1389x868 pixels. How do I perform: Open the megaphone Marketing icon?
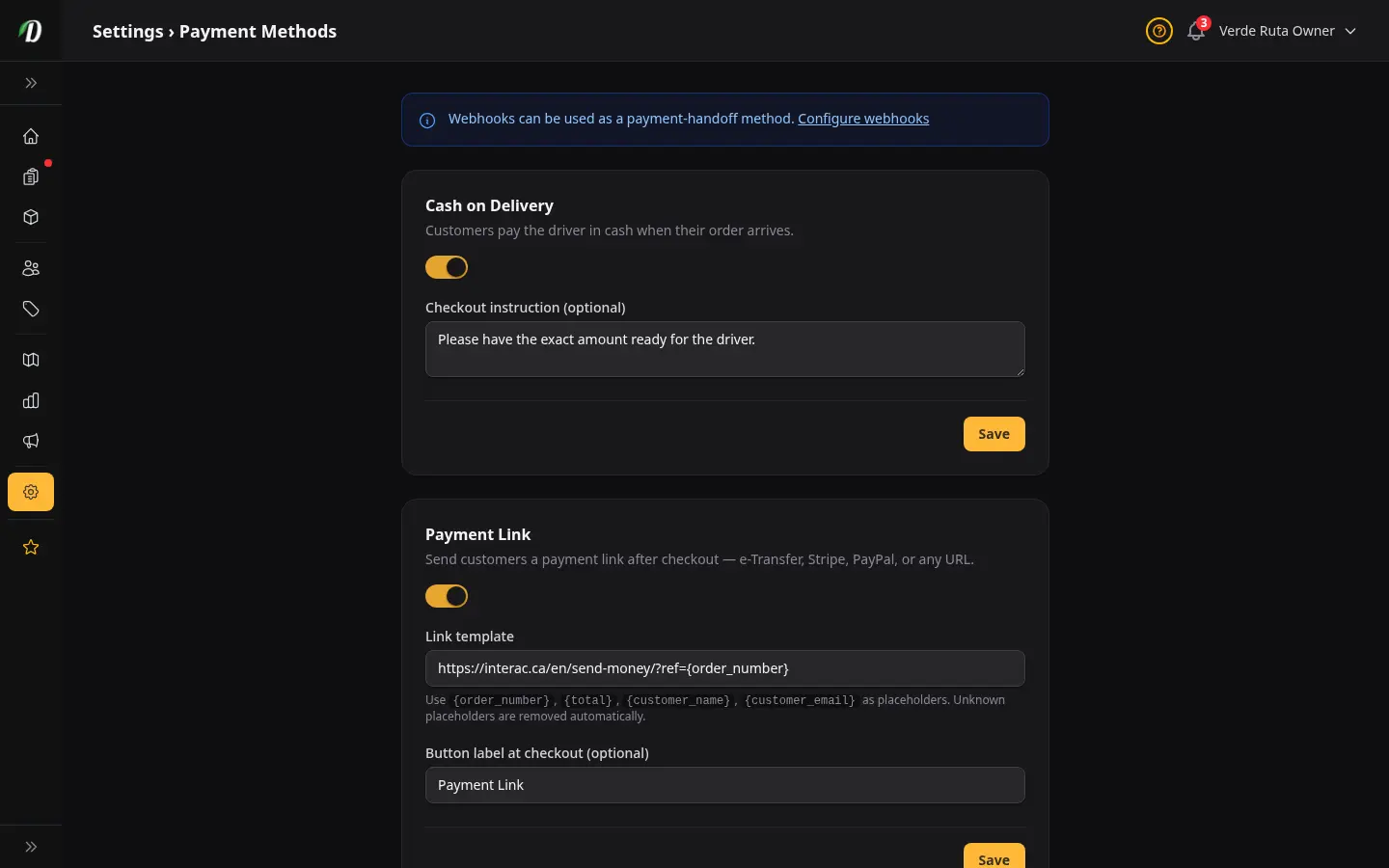[x=31, y=441]
